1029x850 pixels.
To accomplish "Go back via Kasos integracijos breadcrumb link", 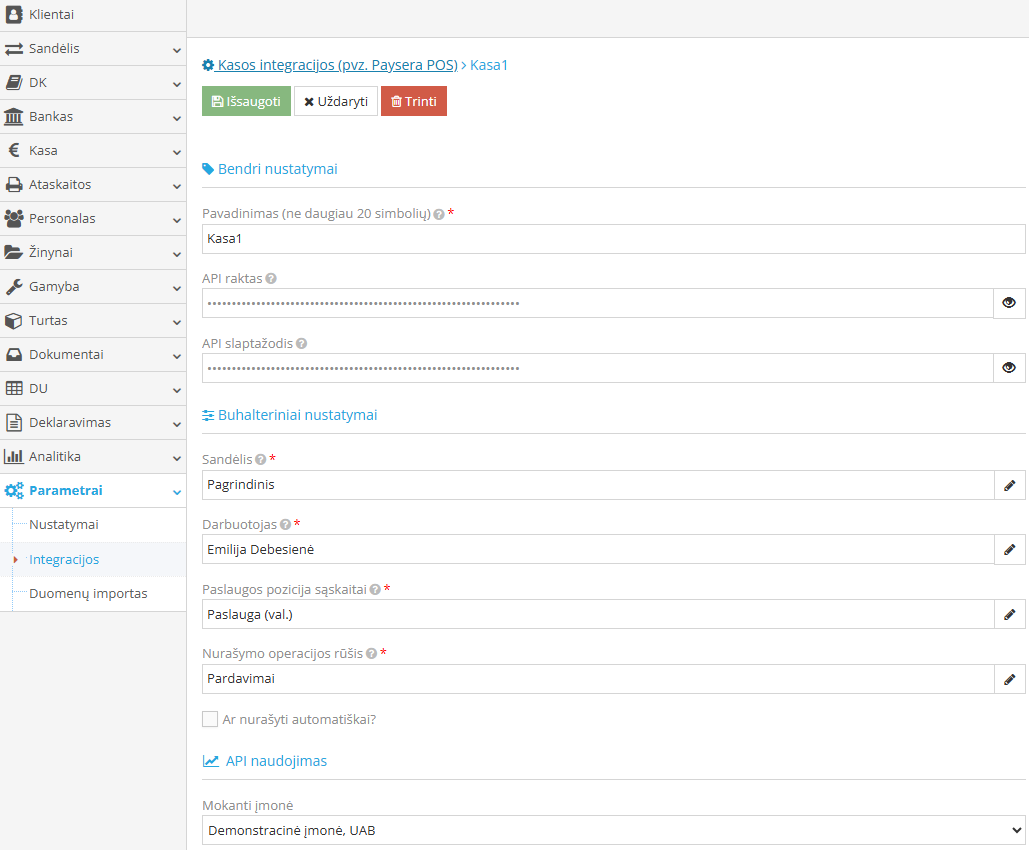I will [337, 65].
